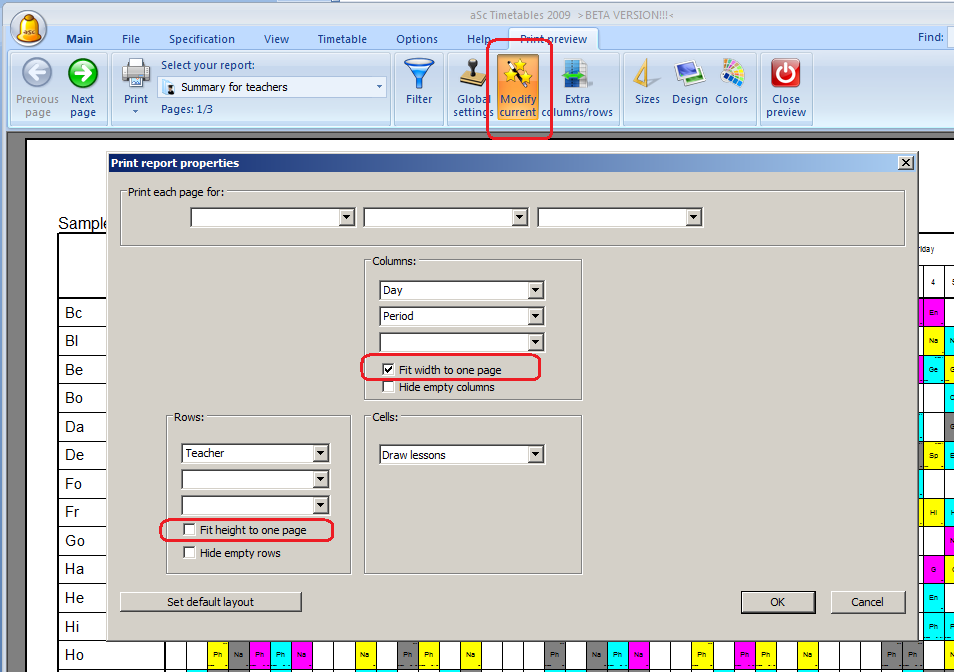Open the Colors palette icon
The image size is (954, 672).
pos(732,74)
